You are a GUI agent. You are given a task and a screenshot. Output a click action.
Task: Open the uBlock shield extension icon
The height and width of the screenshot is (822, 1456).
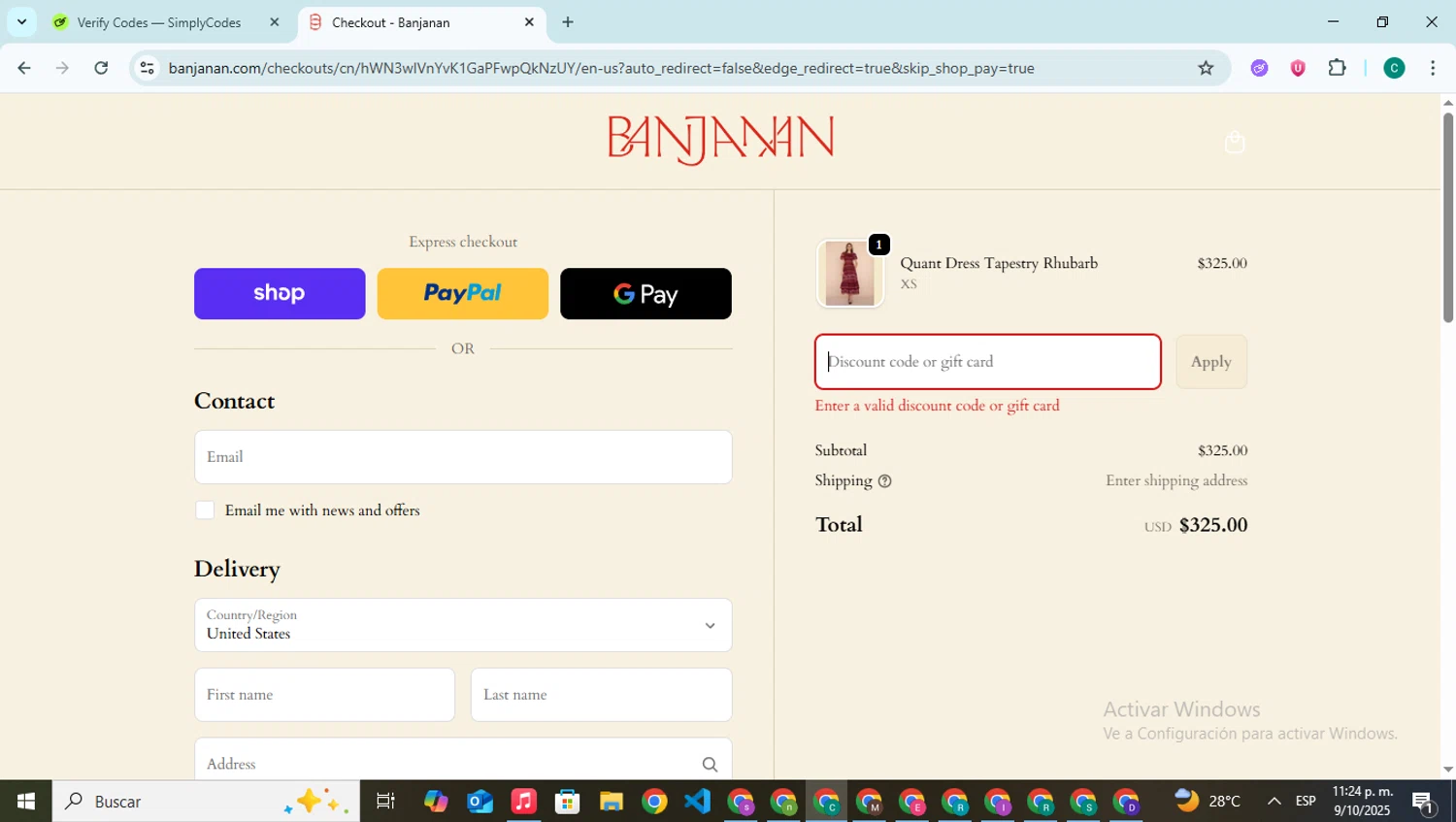pyautogui.click(x=1298, y=68)
